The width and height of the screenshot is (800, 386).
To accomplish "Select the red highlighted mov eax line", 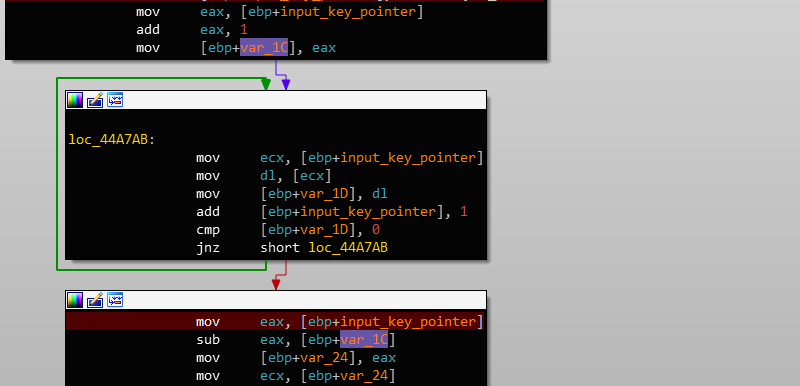I will 276,321.
